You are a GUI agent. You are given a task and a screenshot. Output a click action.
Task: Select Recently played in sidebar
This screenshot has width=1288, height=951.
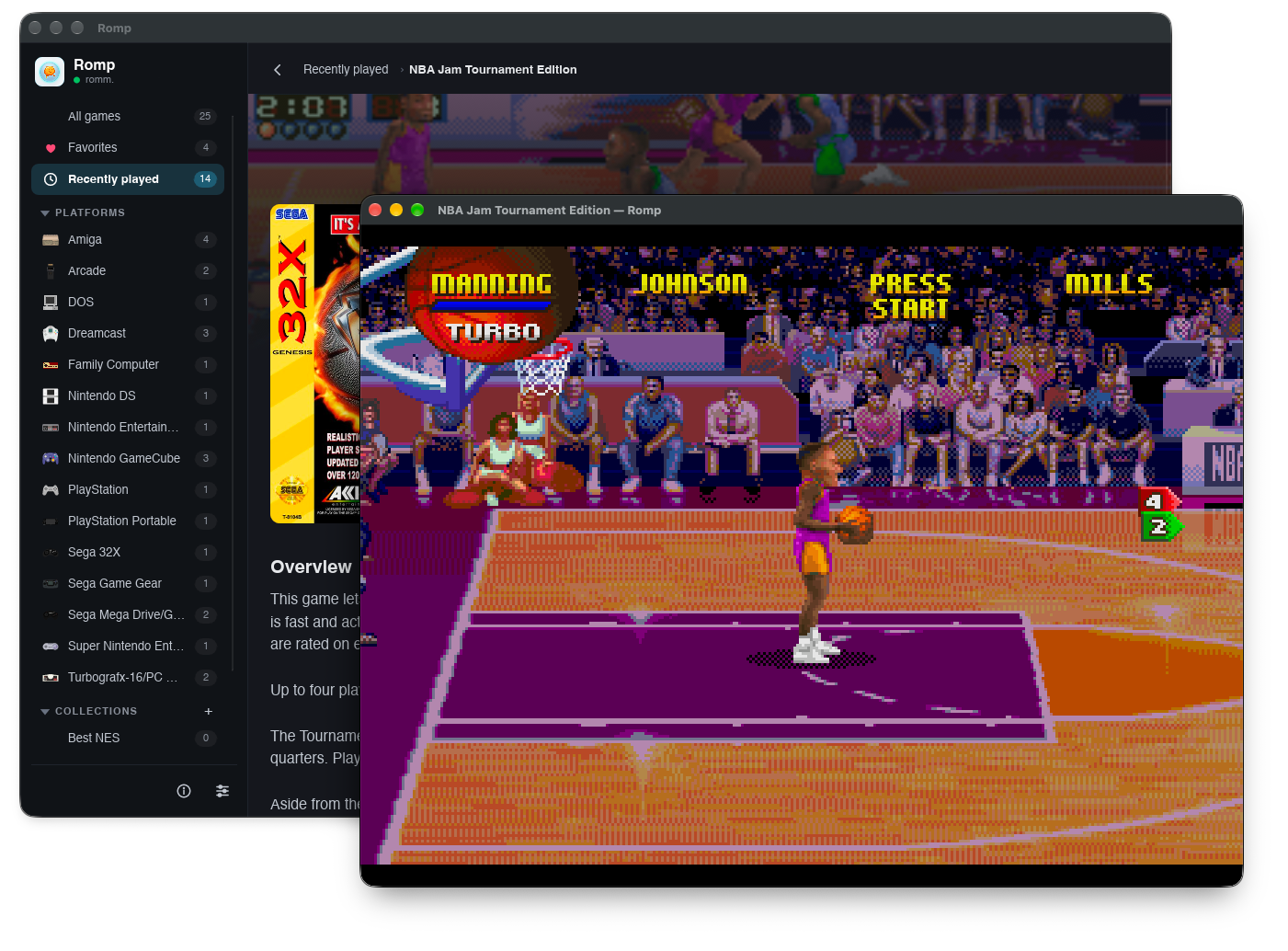click(128, 179)
